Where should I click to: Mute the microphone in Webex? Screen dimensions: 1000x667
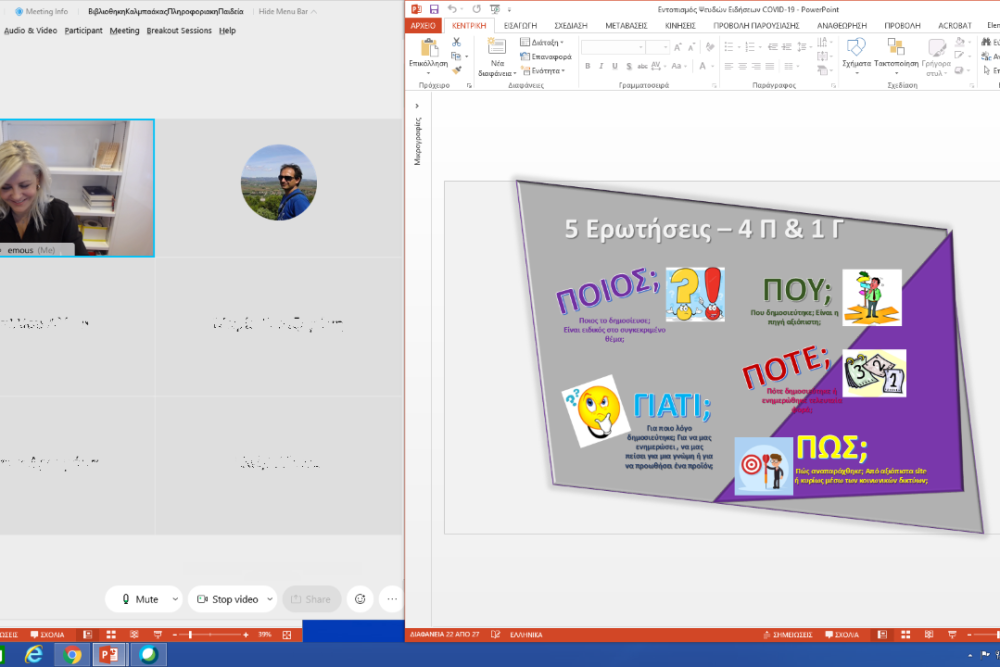pyautogui.click(x=139, y=599)
